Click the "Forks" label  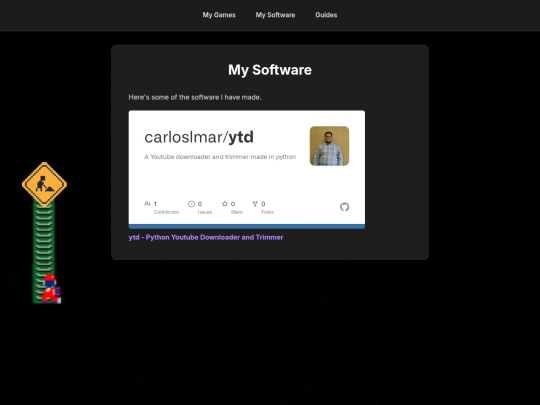point(267,212)
